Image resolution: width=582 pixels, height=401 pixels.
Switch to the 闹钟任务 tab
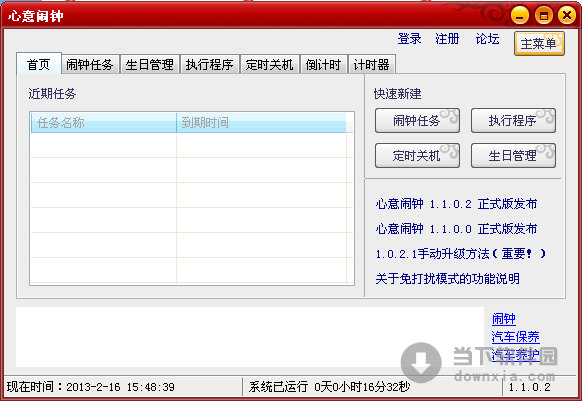pos(90,65)
